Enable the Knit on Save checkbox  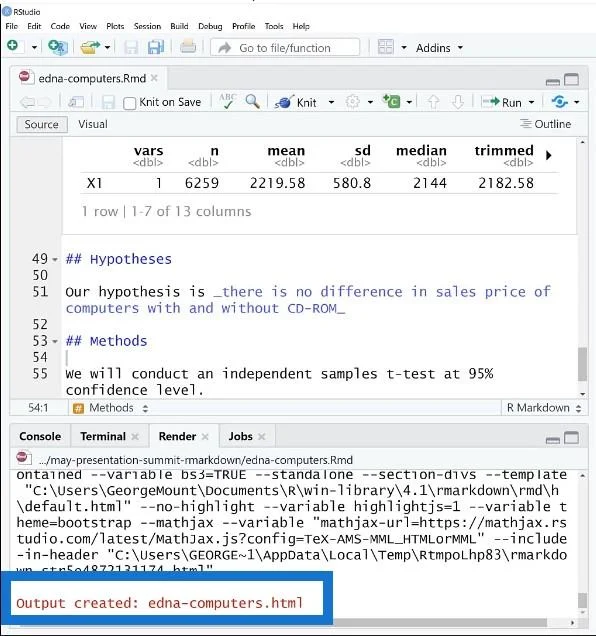click(x=129, y=103)
